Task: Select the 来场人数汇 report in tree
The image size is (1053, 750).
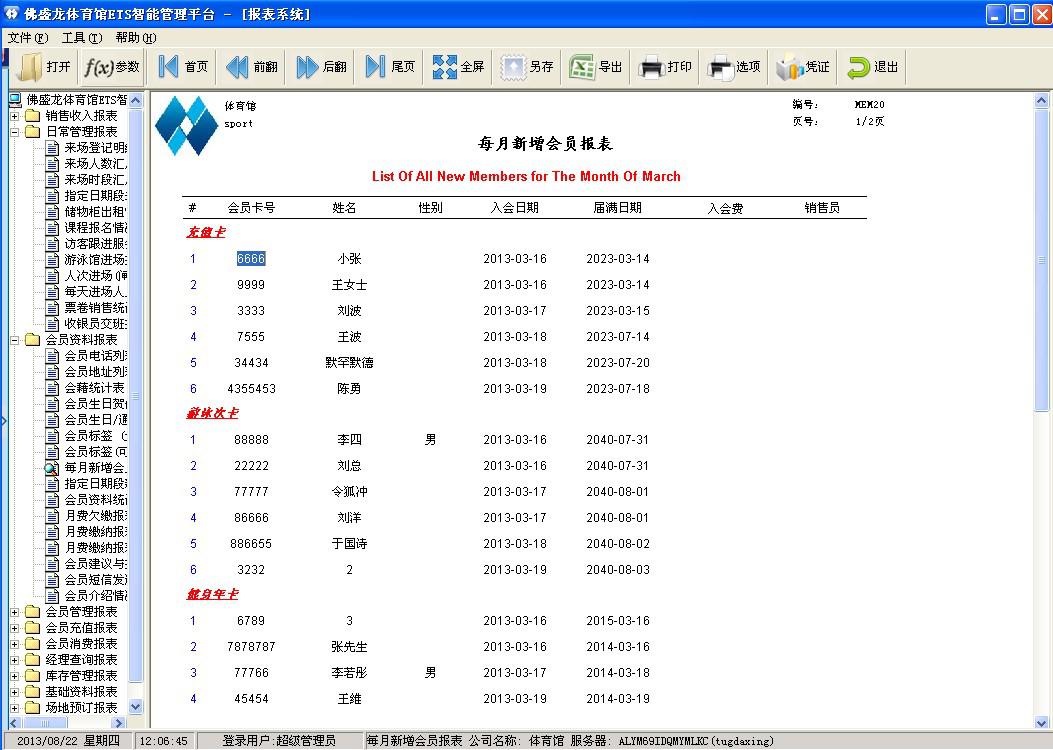Action: 95,164
